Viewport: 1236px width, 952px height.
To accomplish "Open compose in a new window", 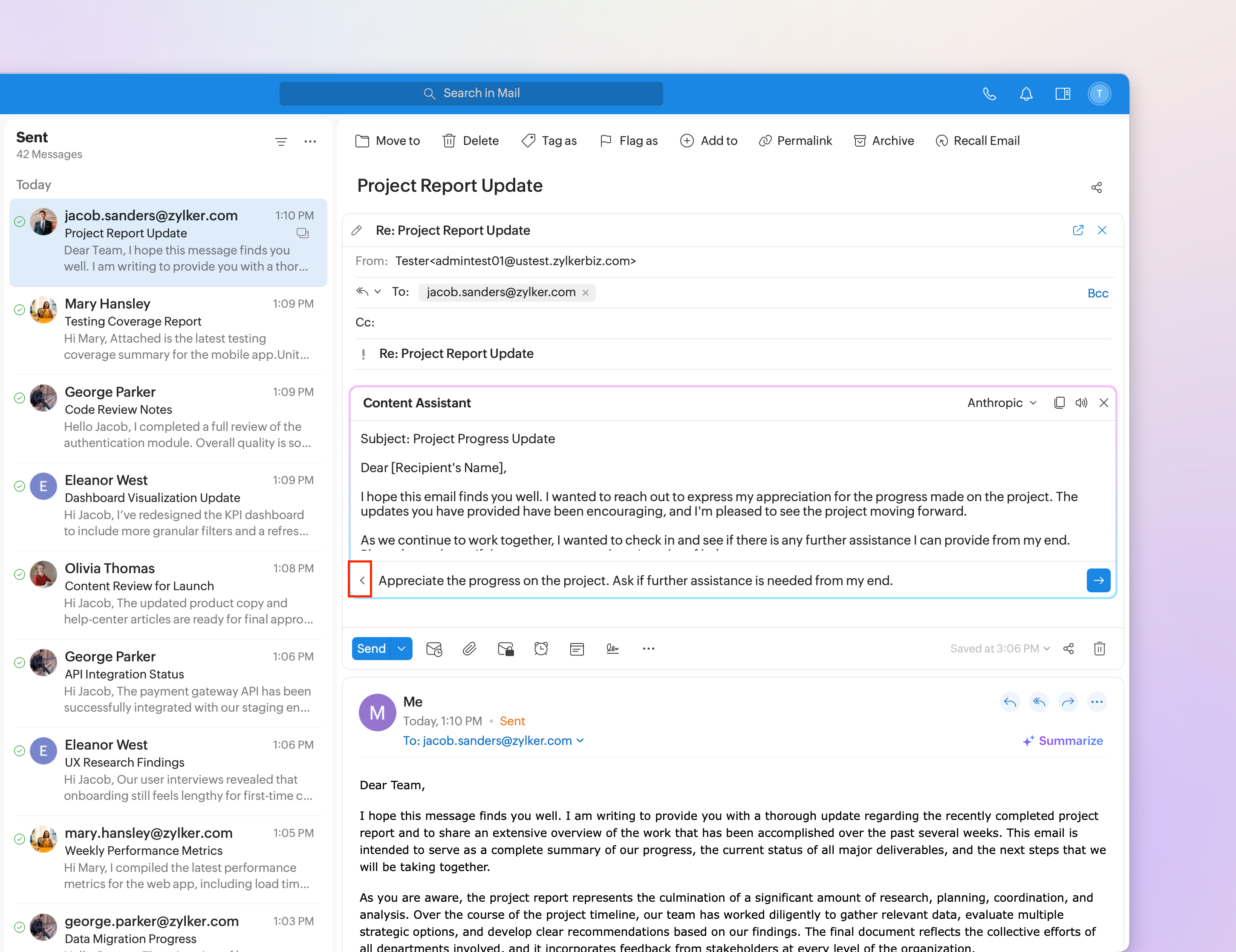I will tap(1077, 231).
